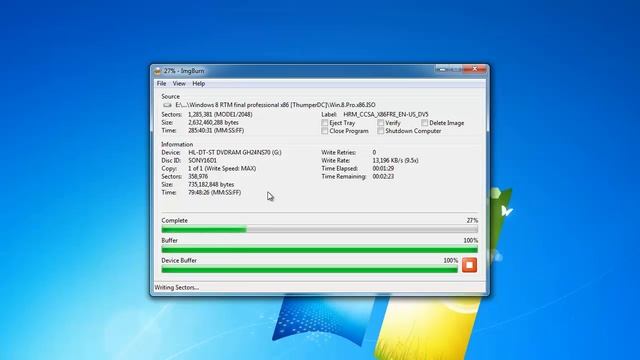Close the ImgBurn window
Viewport: 640px width, 360px height.
pyautogui.click(x=475, y=69)
